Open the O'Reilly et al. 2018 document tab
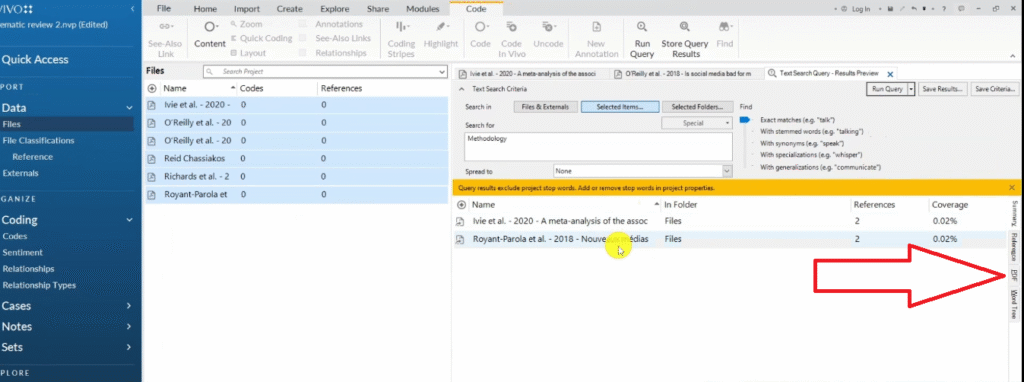1024x382 pixels. pyautogui.click(x=686, y=74)
